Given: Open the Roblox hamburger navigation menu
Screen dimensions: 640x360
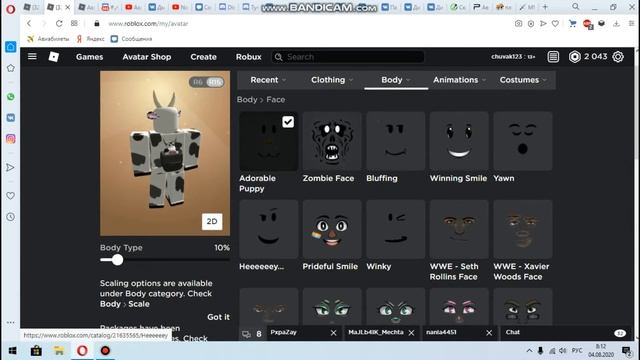Looking at the screenshot, I should pyautogui.click(x=32, y=56).
